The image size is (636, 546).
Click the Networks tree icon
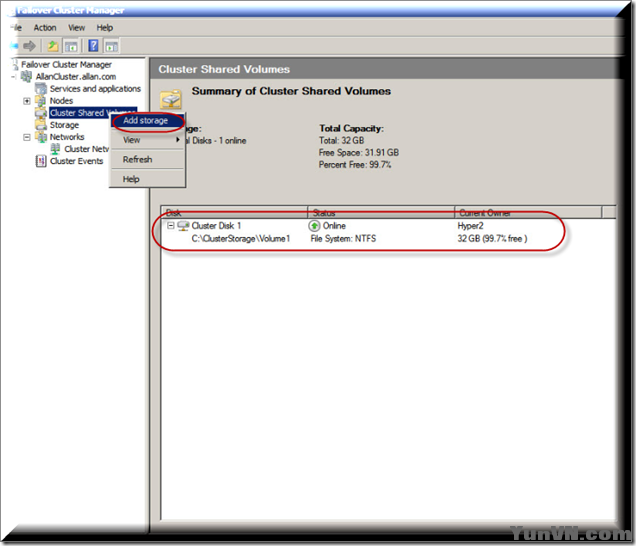click(41, 137)
